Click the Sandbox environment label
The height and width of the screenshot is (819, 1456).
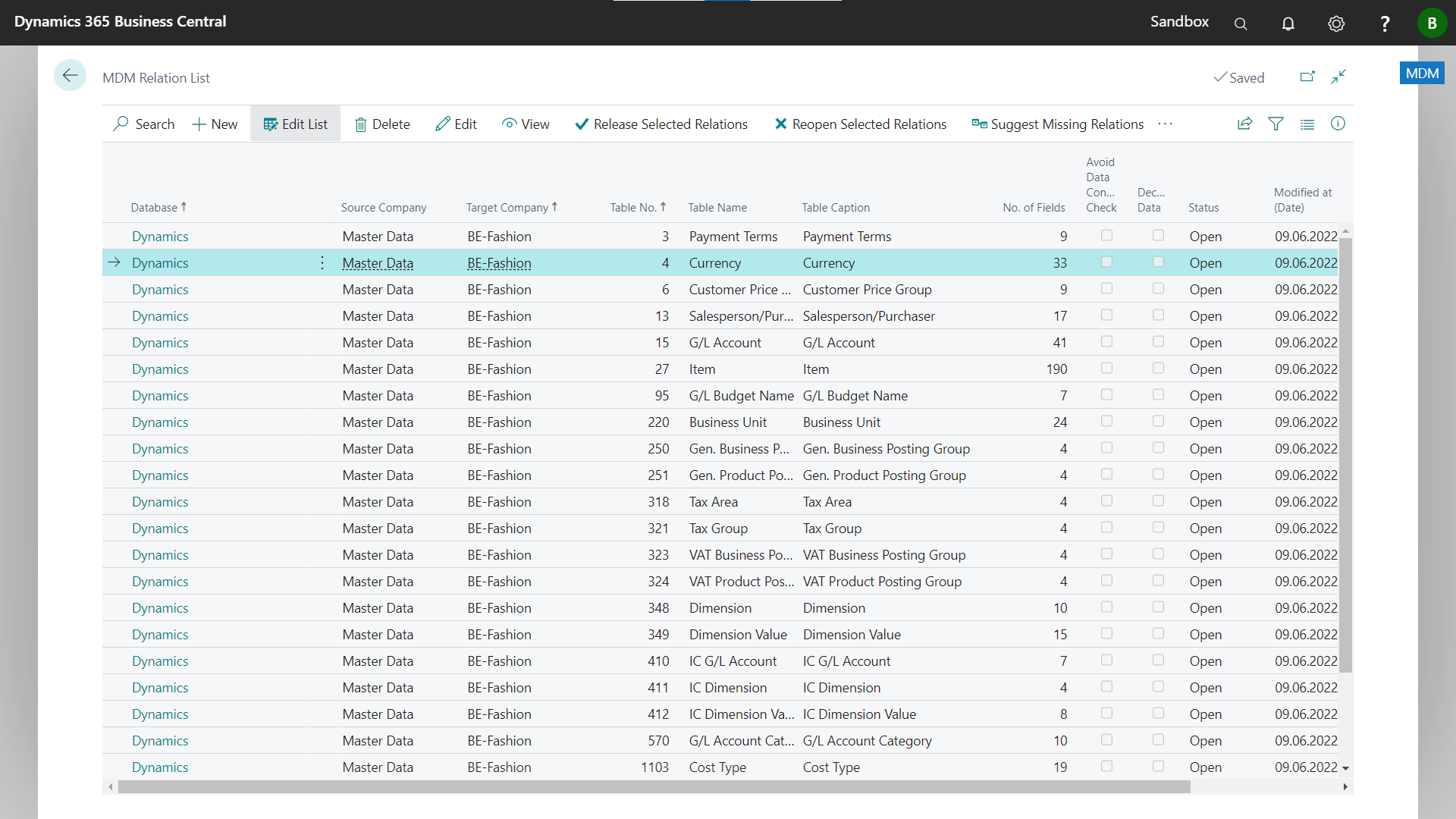tap(1179, 21)
